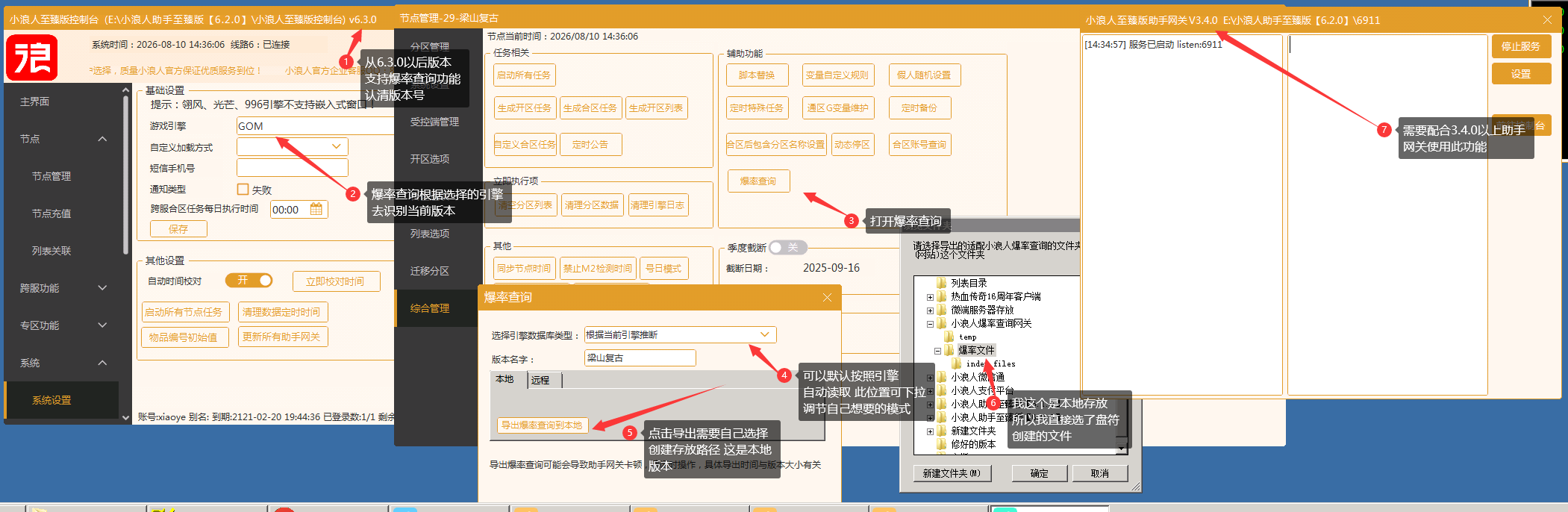Click 取消 in folder dialog
This screenshot has height=512, width=1568.
[x=1100, y=473]
